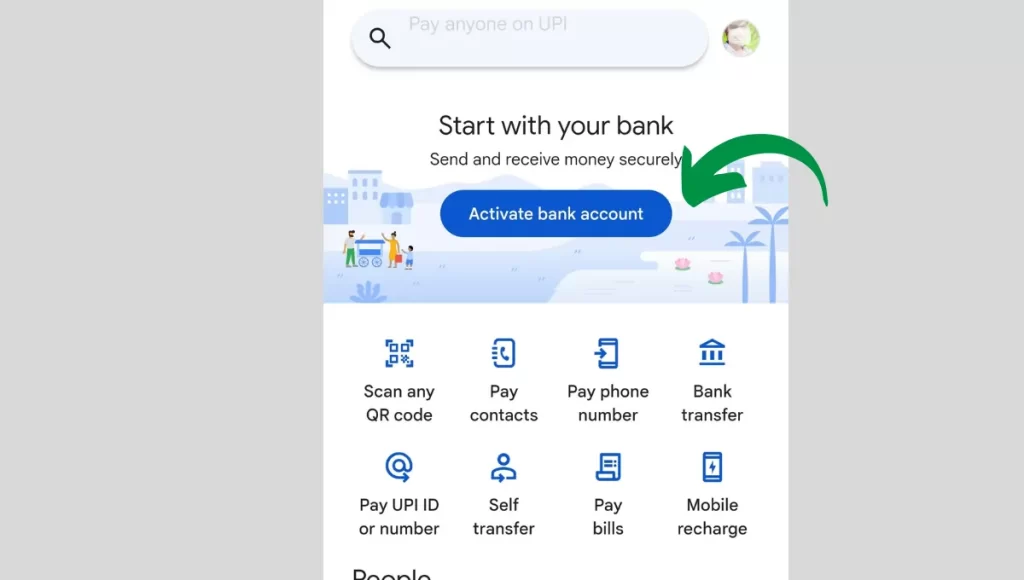Tap the Pay UPI ID or number icon
The width and height of the screenshot is (1024, 580).
[x=399, y=467]
